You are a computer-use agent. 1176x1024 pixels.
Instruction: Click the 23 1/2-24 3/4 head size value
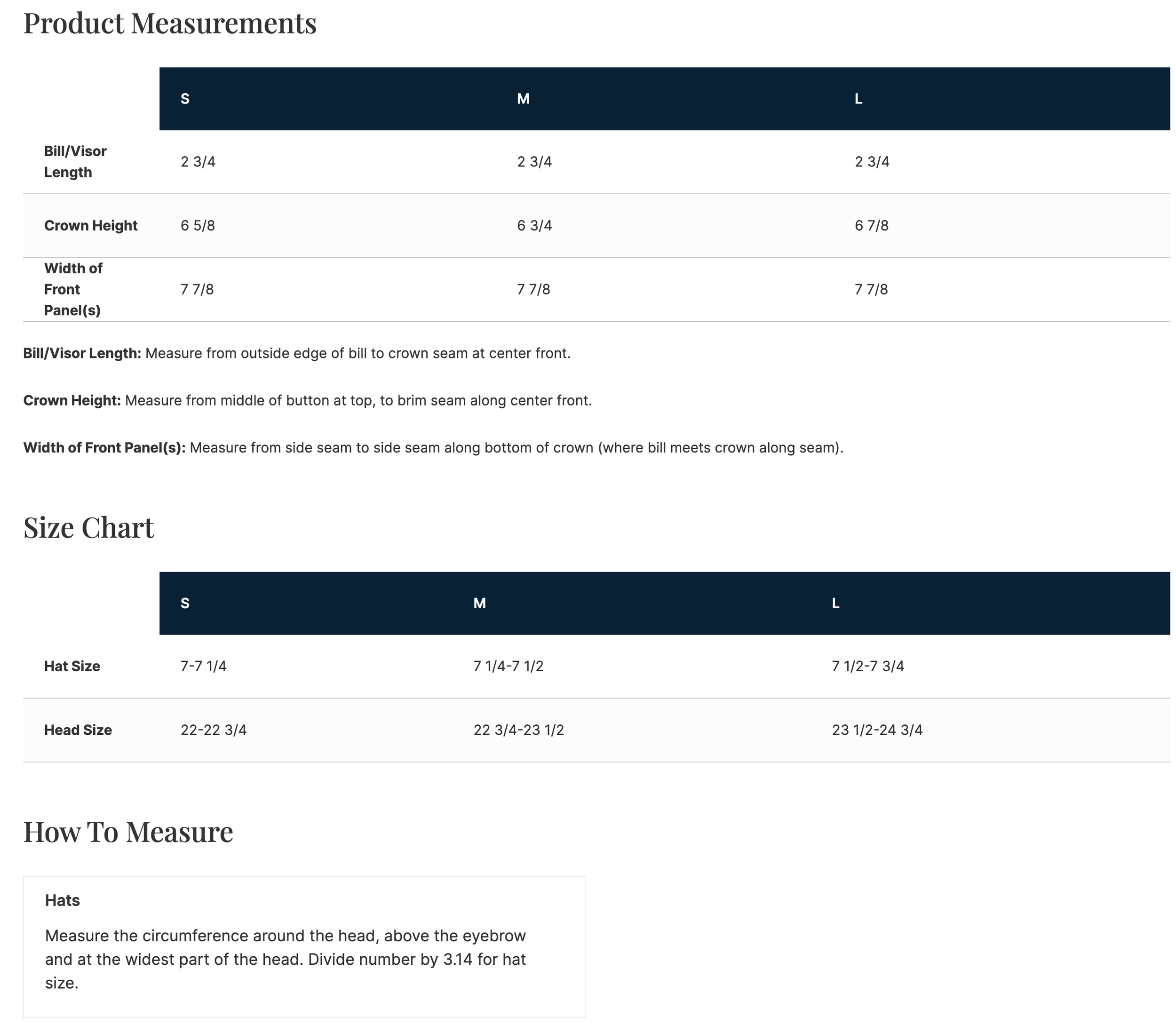877,730
